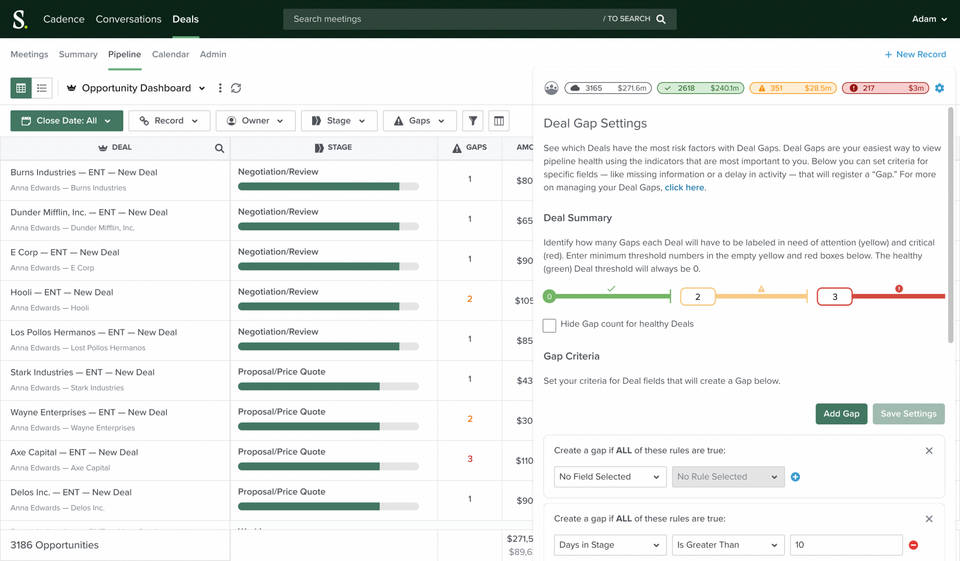Refresh the Opportunity Dashboard
The height and width of the screenshot is (561, 960).
pos(236,88)
